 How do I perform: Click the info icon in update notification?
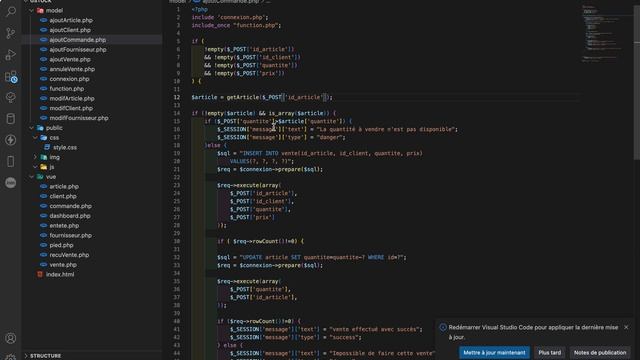tap(443, 327)
